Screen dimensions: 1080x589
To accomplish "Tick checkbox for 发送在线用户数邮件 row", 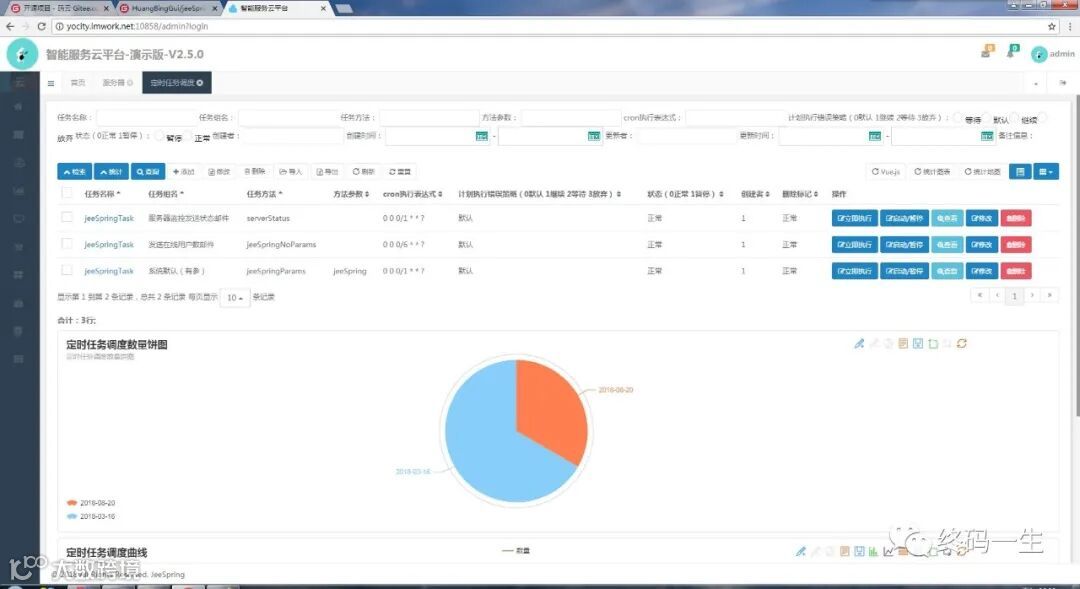I will tap(67, 243).
